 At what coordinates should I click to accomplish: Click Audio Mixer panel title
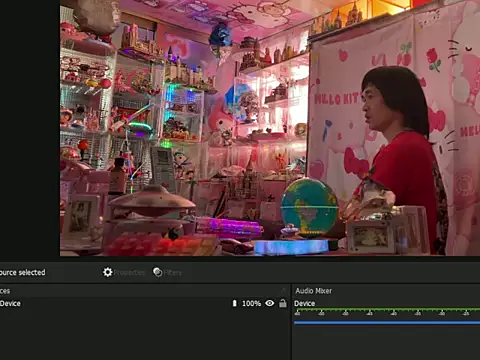coord(313,291)
